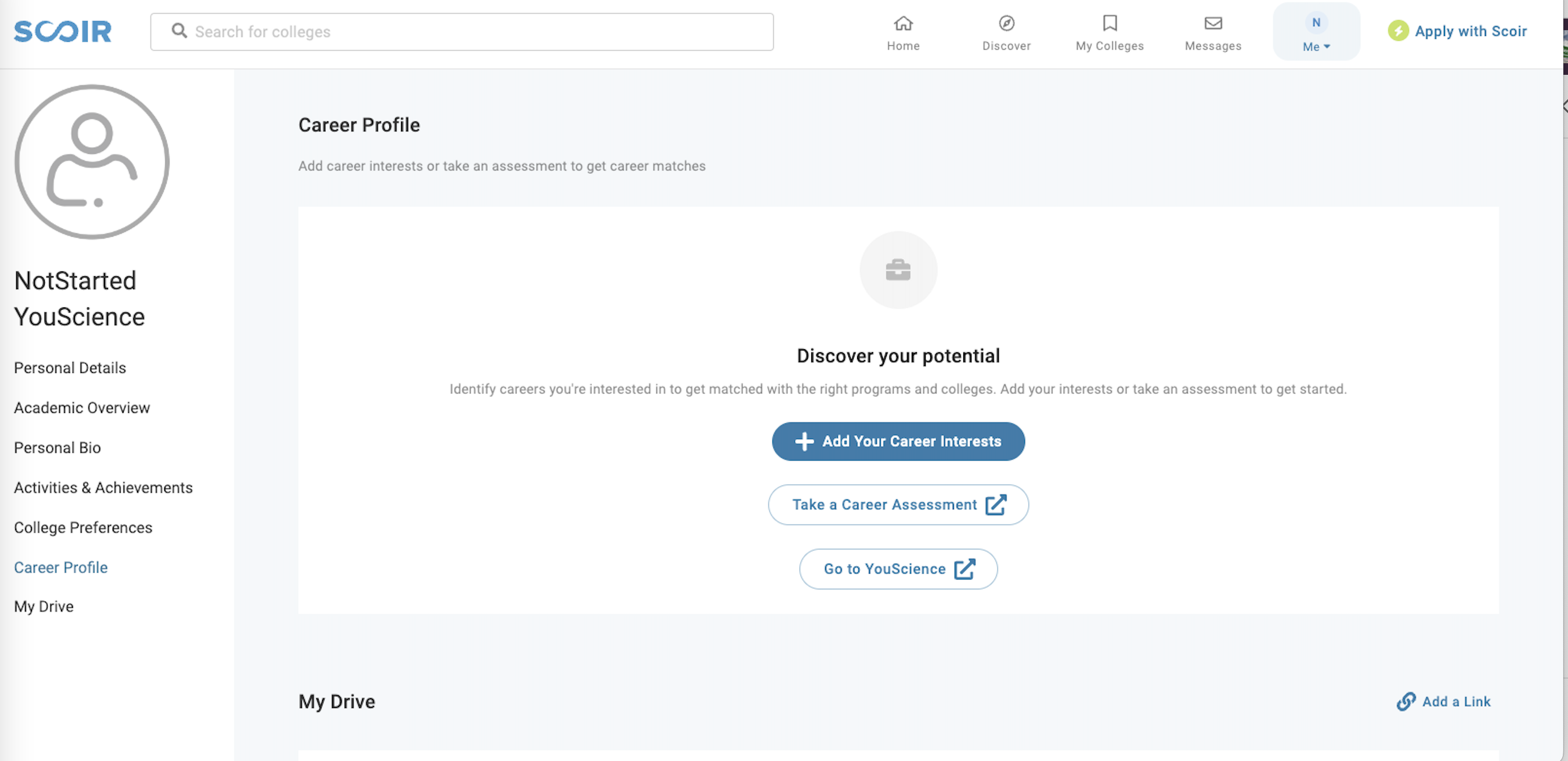Image resolution: width=1568 pixels, height=761 pixels.
Task: Focus the Search for colleges field
Action: coord(462,32)
